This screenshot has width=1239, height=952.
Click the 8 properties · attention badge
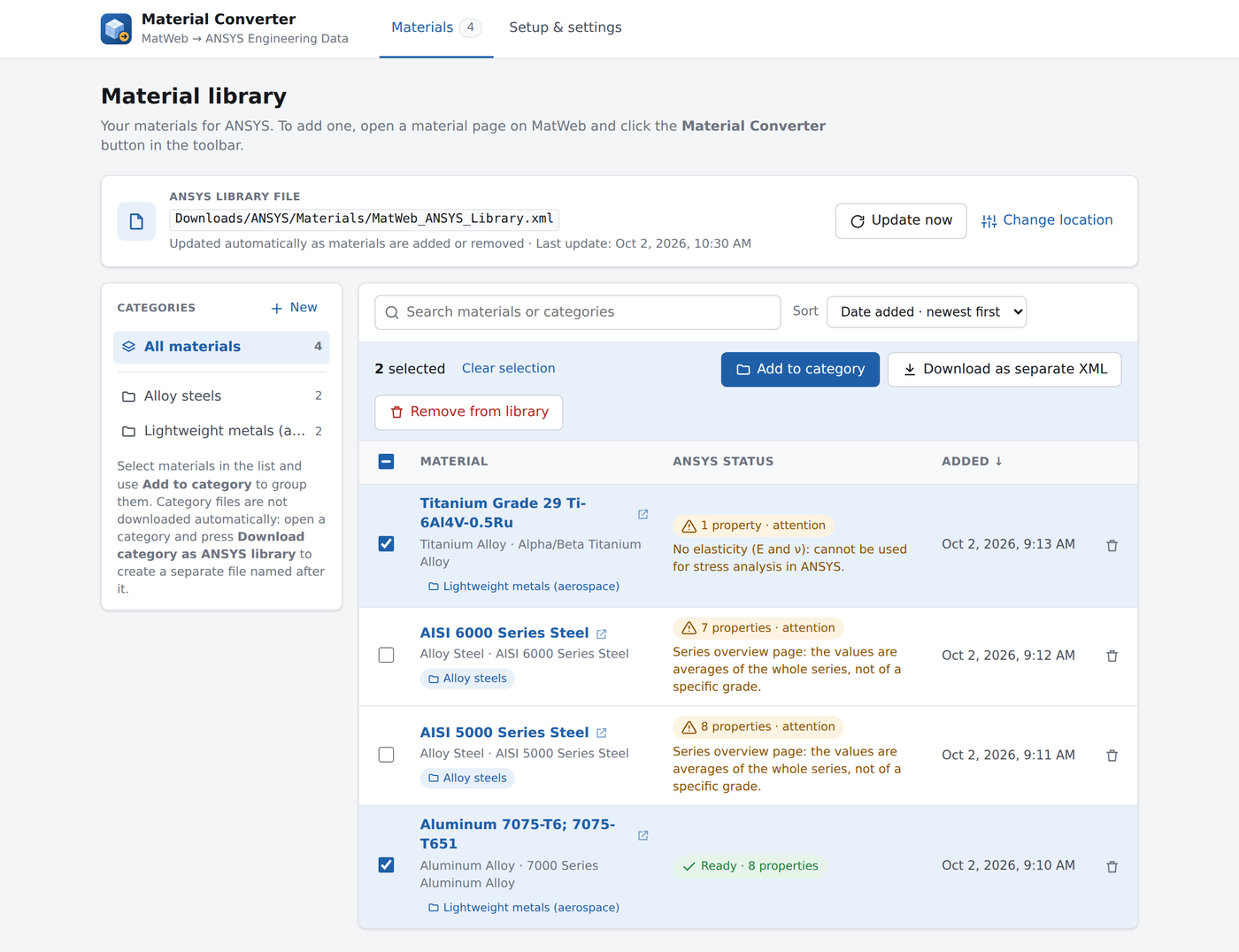tap(758, 727)
